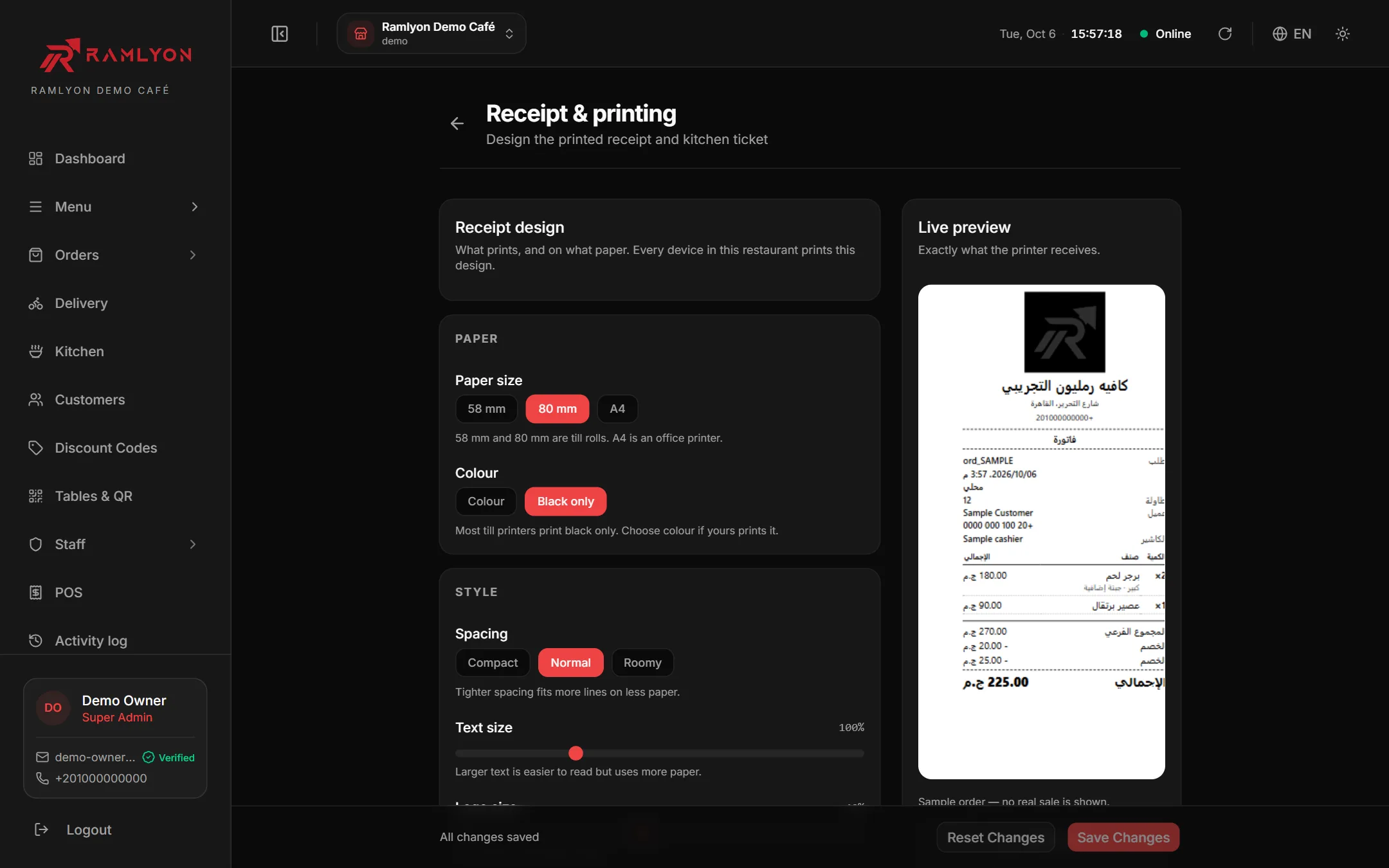This screenshot has width=1389, height=868.
Task: Click the Text size slider handle
Action: 576,753
